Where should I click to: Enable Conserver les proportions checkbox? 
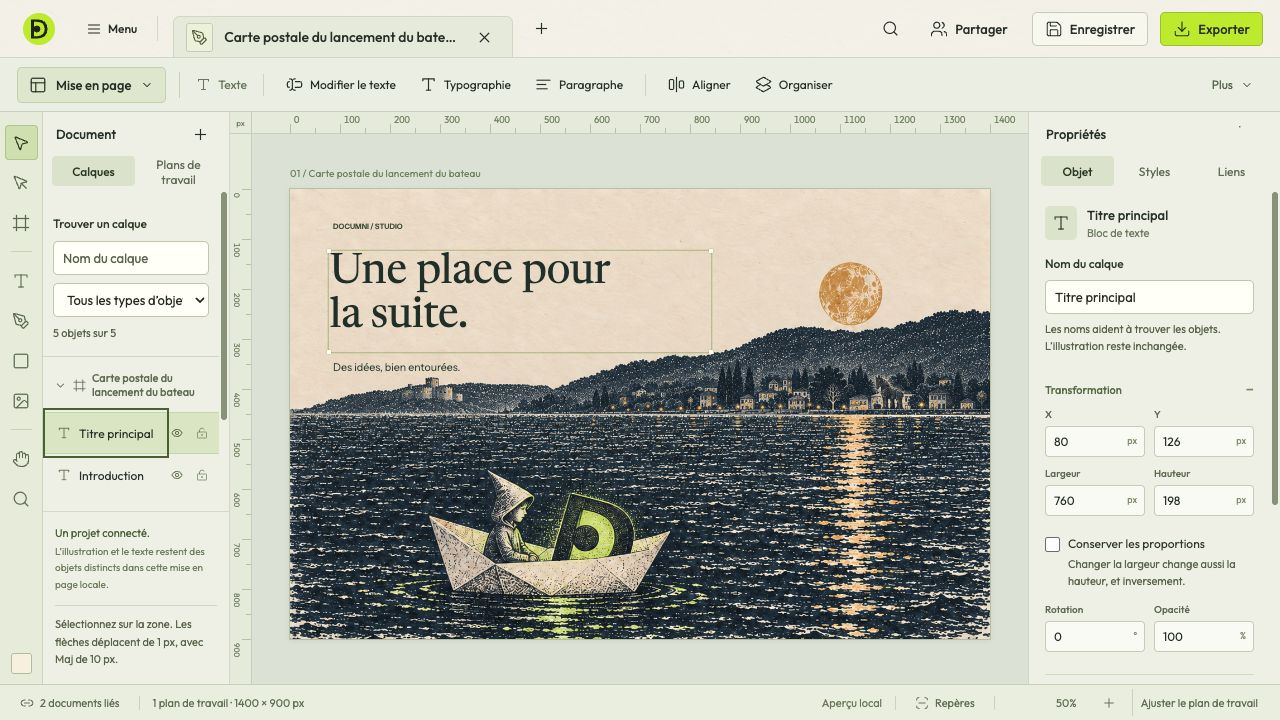pos(1052,544)
